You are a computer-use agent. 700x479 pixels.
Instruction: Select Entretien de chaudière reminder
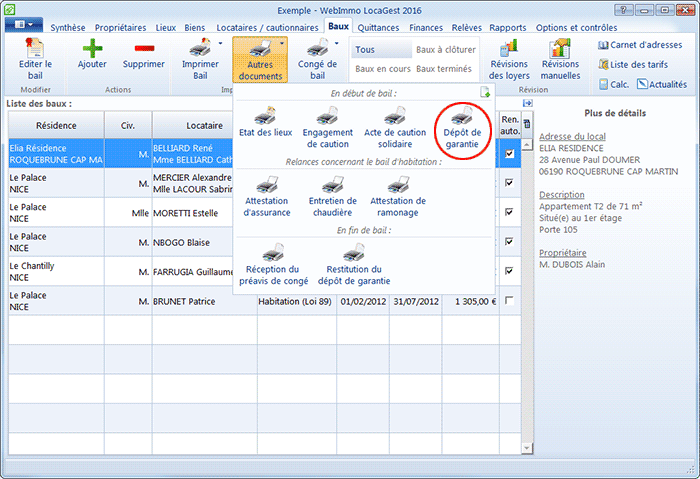333,196
